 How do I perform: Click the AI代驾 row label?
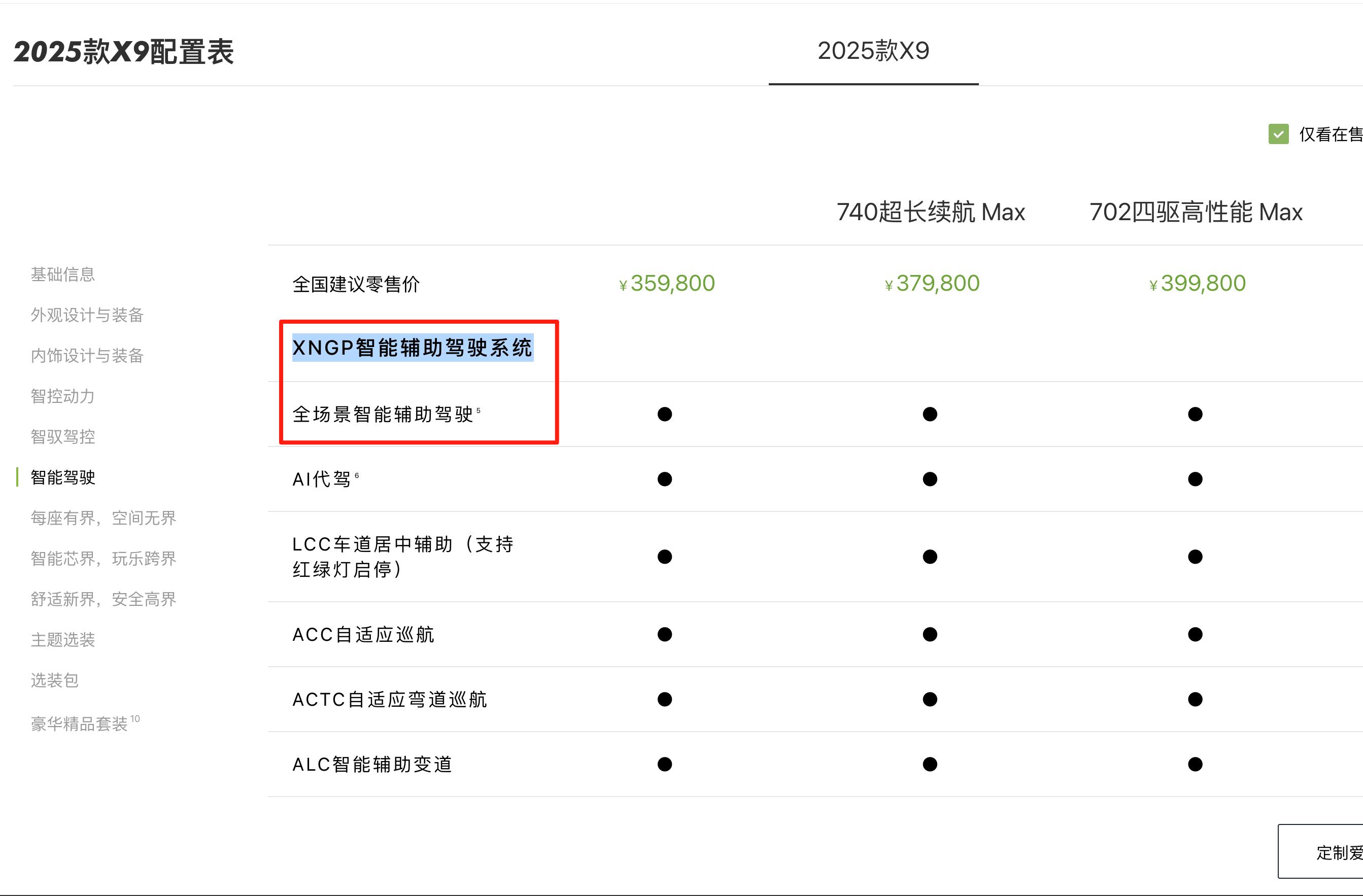pos(325,478)
